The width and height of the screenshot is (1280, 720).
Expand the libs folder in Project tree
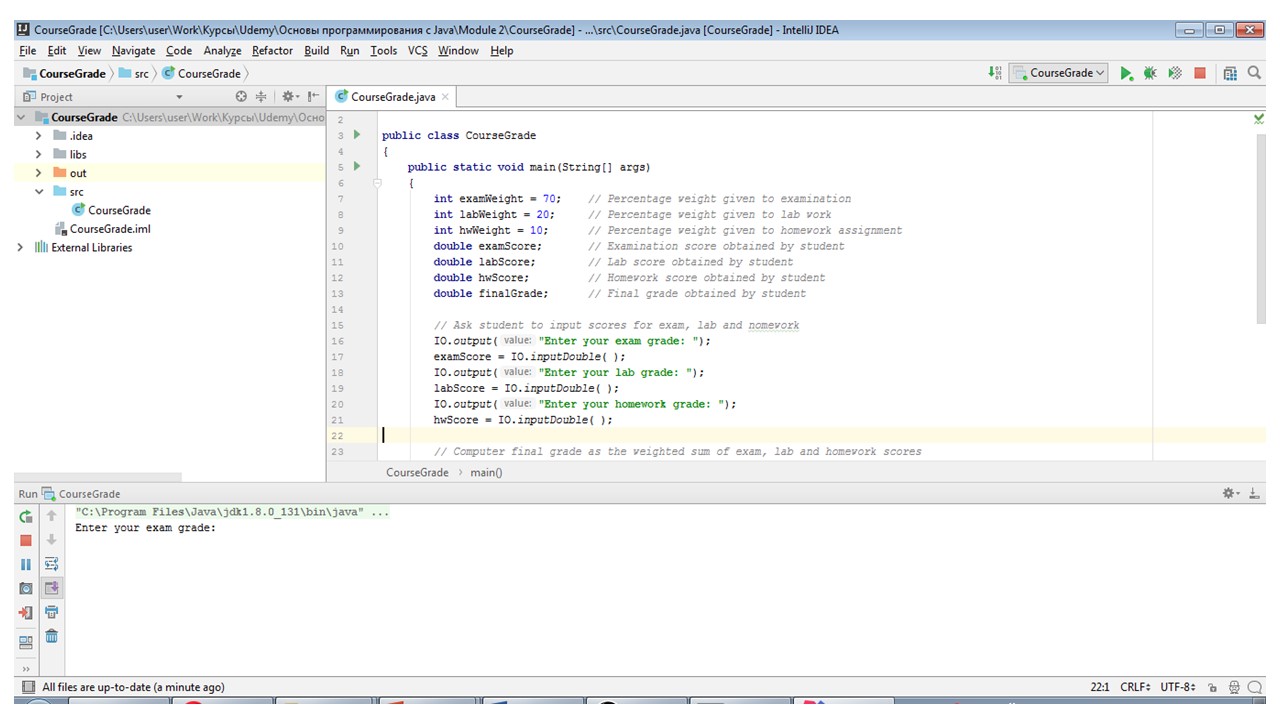pyautogui.click(x=39, y=154)
